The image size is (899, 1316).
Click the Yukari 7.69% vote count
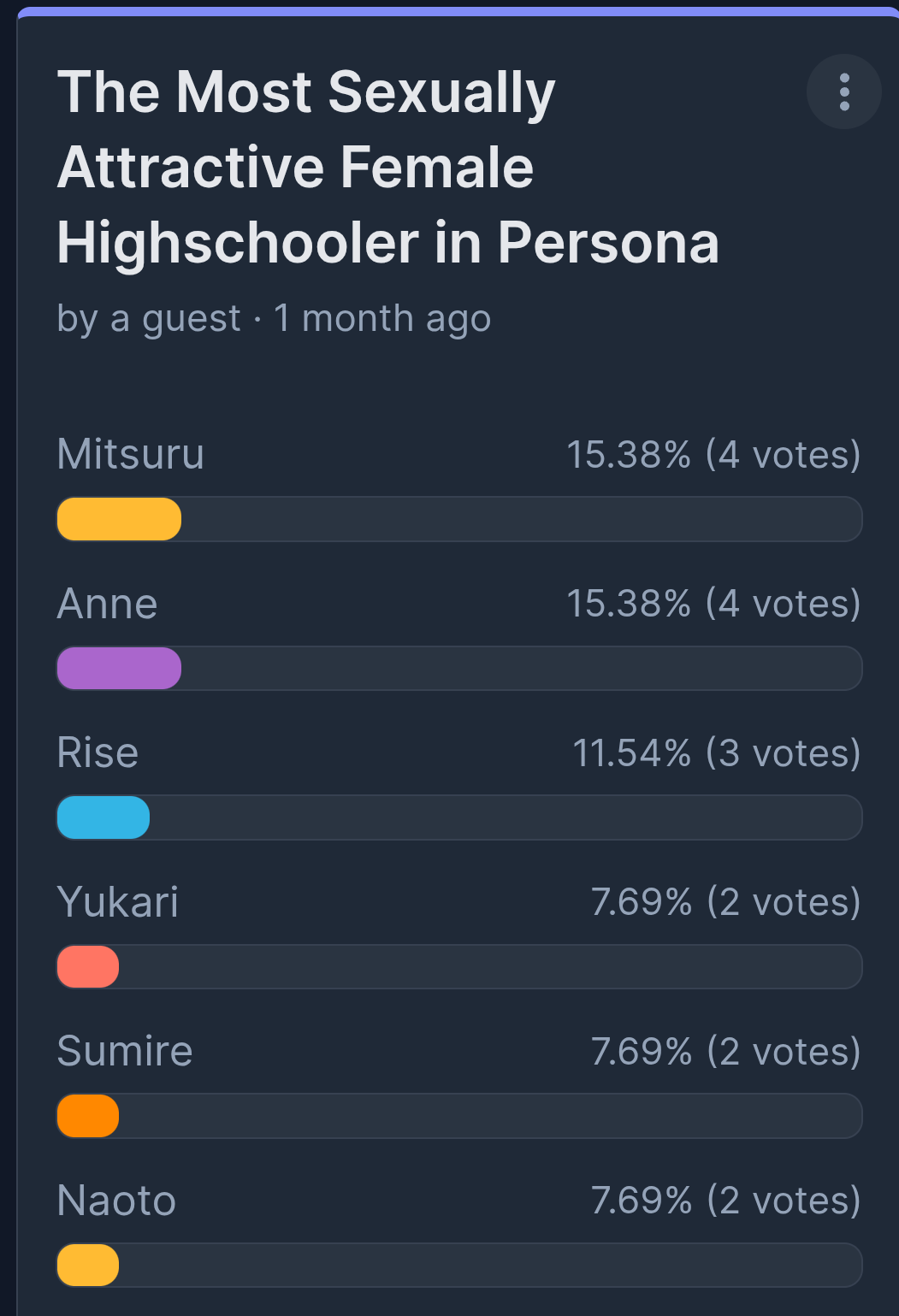click(x=725, y=902)
